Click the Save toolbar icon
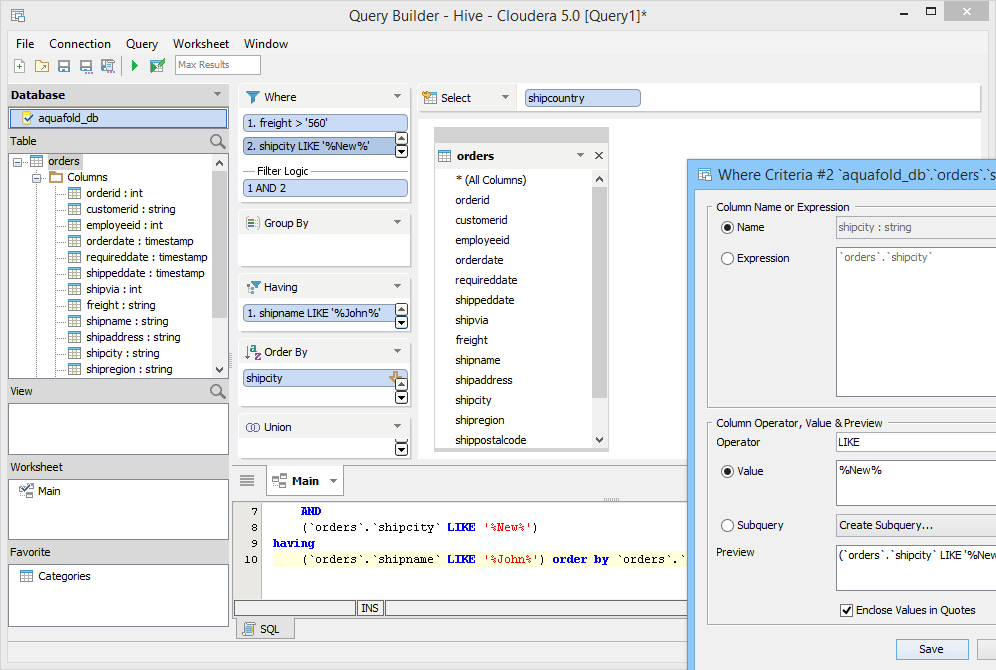Screen dimensions: 996x670 [64, 65]
